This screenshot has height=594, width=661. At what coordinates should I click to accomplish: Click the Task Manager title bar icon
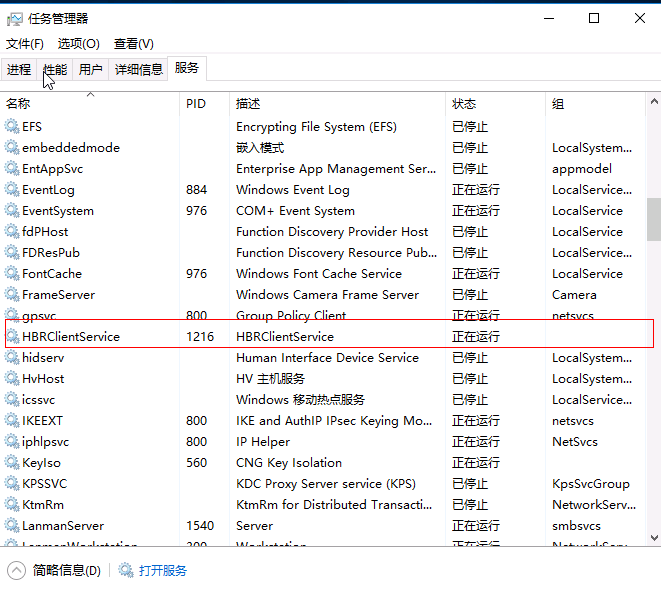[x=15, y=19]
